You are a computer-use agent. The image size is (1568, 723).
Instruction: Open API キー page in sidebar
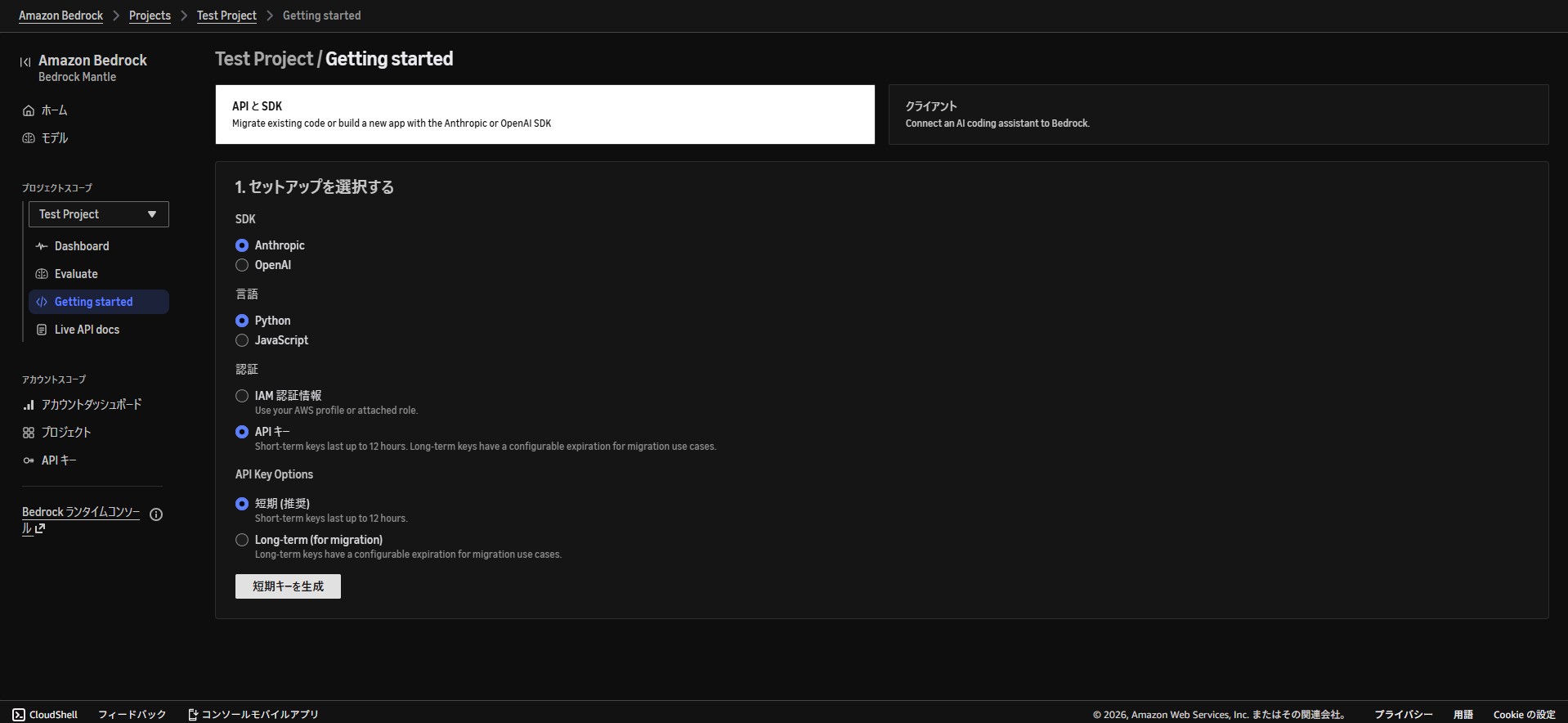pos(59,460)
